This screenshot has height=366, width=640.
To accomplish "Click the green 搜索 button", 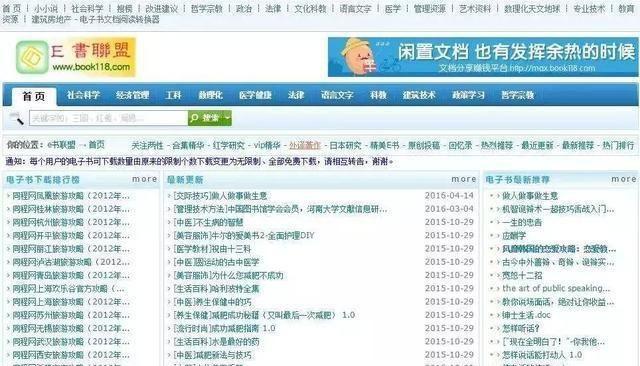I will coord(206,118).
